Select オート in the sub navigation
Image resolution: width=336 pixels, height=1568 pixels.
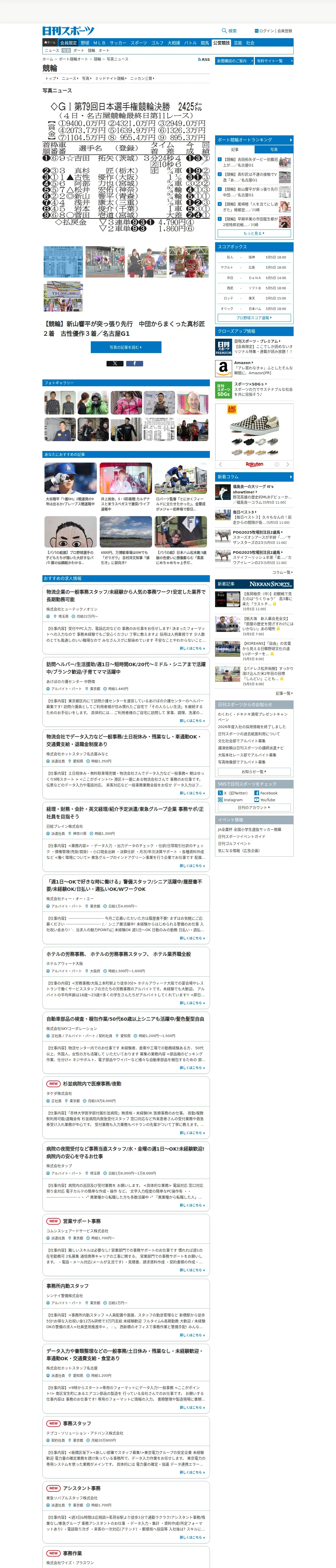pyautogui.click(x=104, y=50)
